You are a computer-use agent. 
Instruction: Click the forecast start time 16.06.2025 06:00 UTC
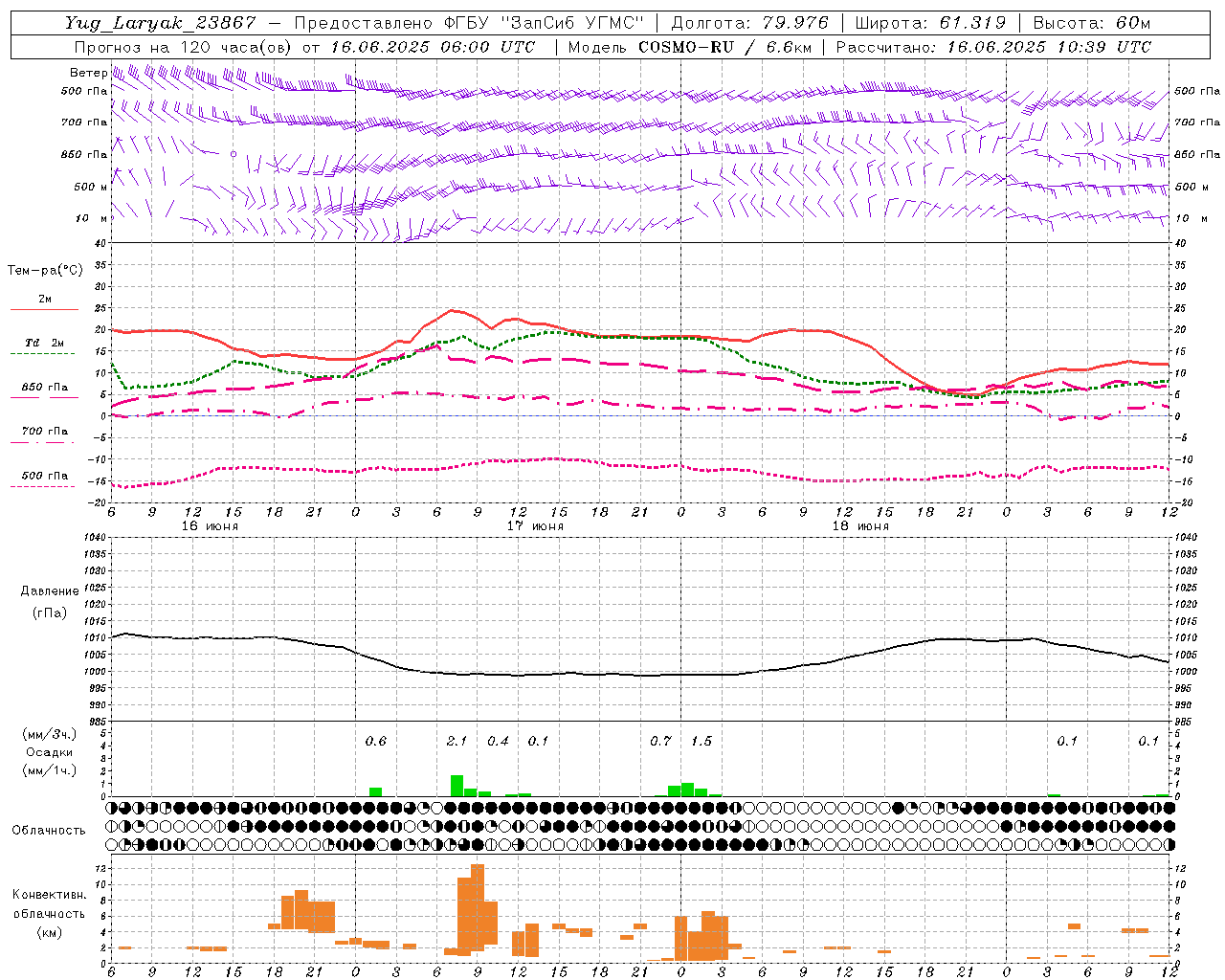(x=433, y=47)
